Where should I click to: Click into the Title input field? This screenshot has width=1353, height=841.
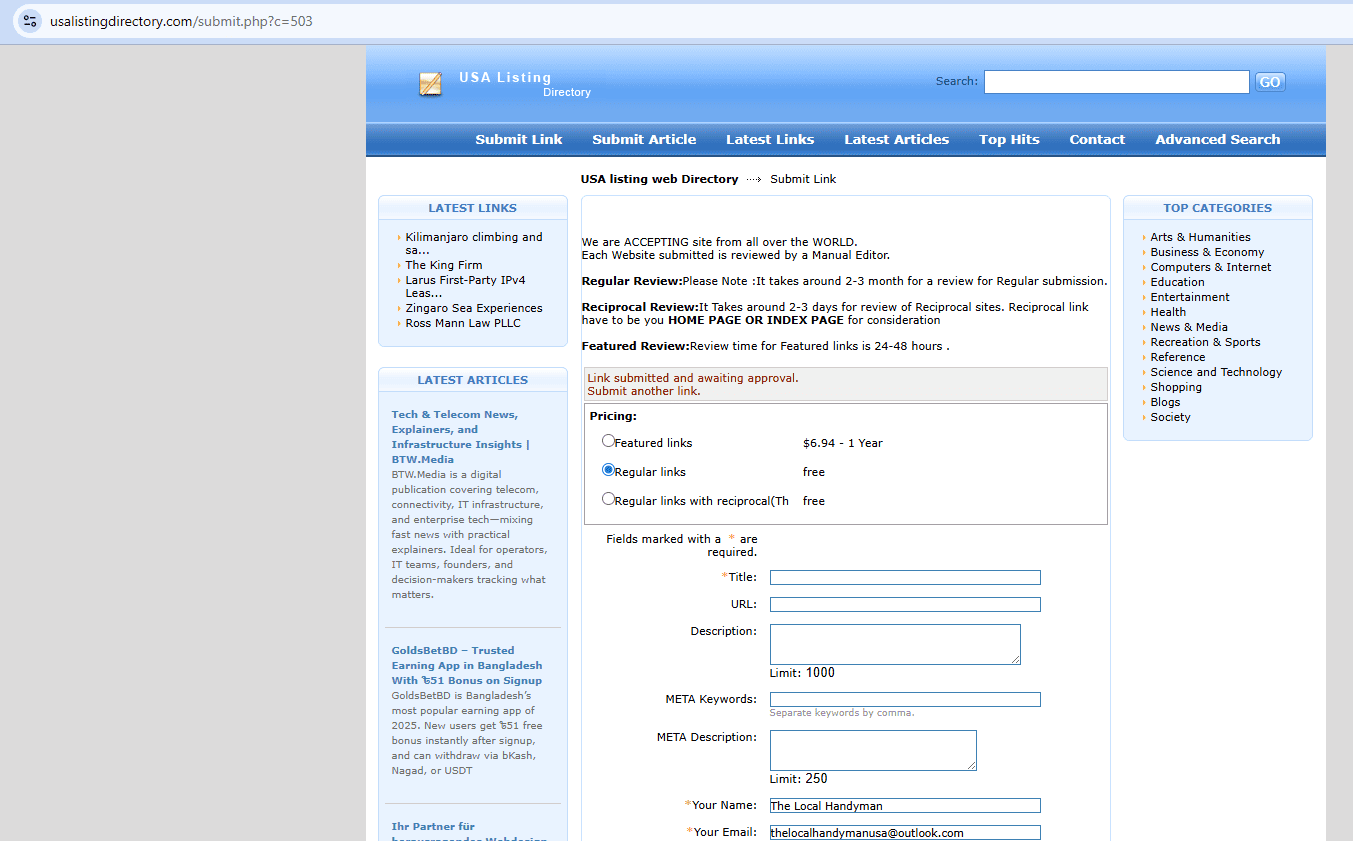pos(904,578)
